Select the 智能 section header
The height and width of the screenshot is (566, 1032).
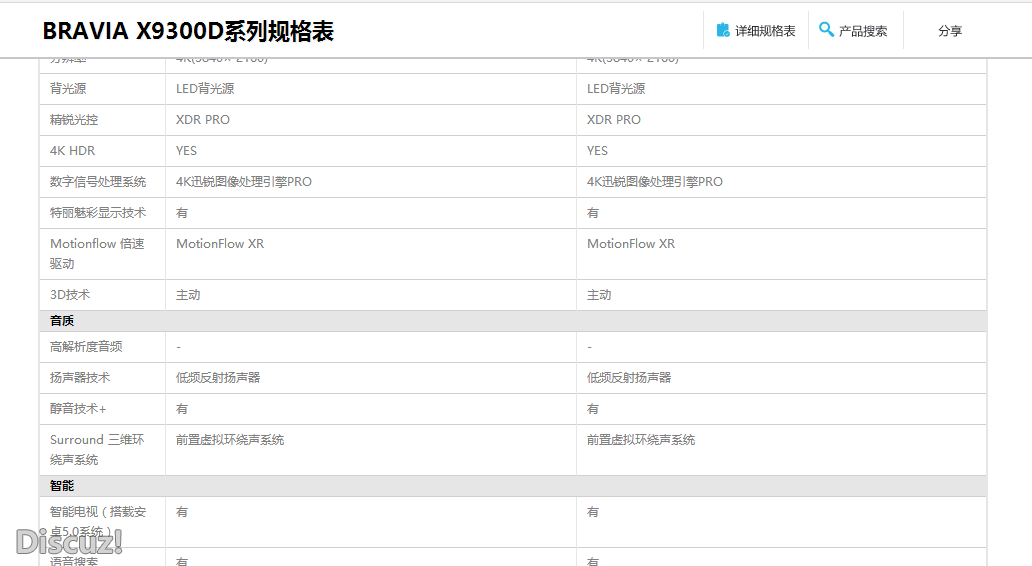62,486
